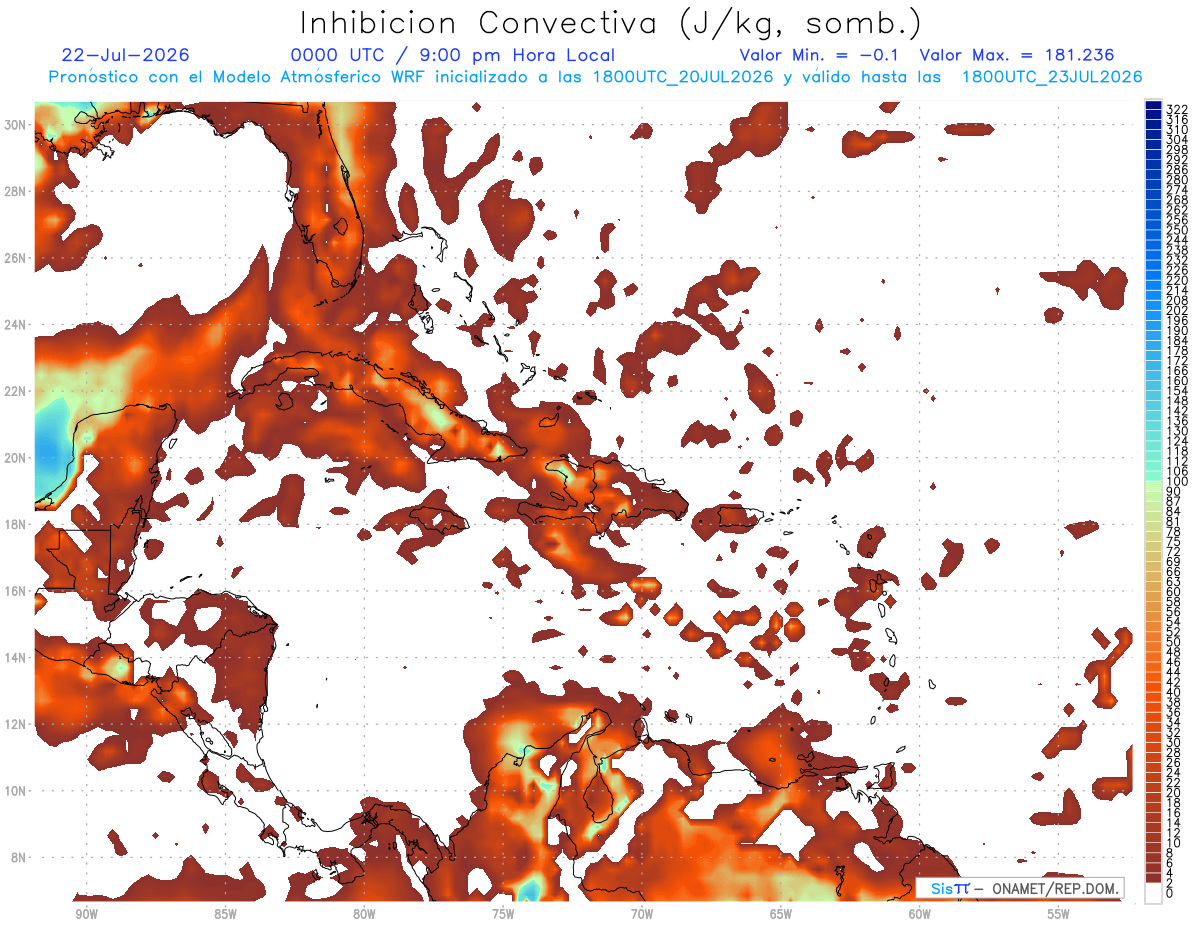Click the '24N' latitude label
Screen dimensions: 1200x927
(x=17, y=325)
